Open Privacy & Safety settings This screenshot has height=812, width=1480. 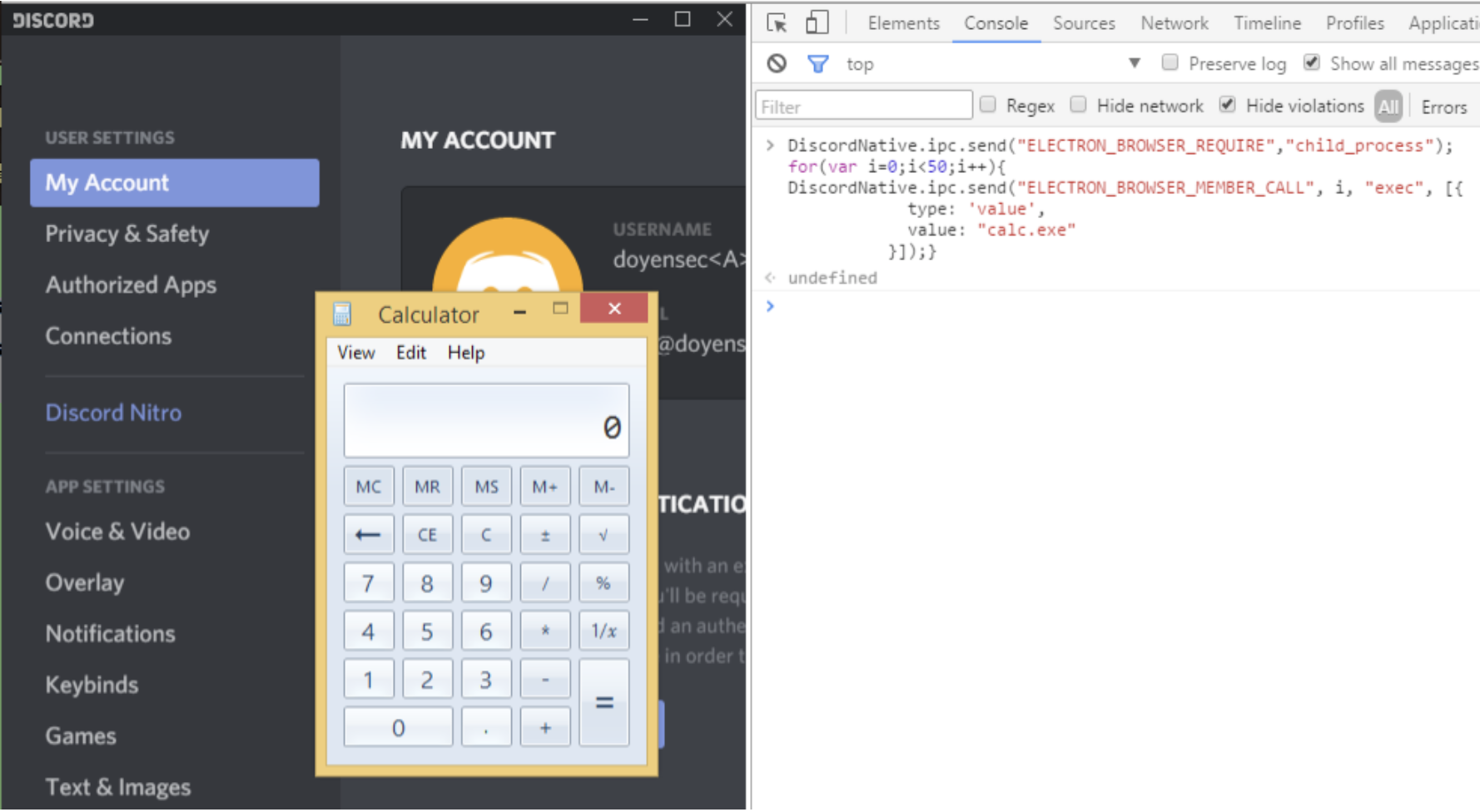pos(127,234)
